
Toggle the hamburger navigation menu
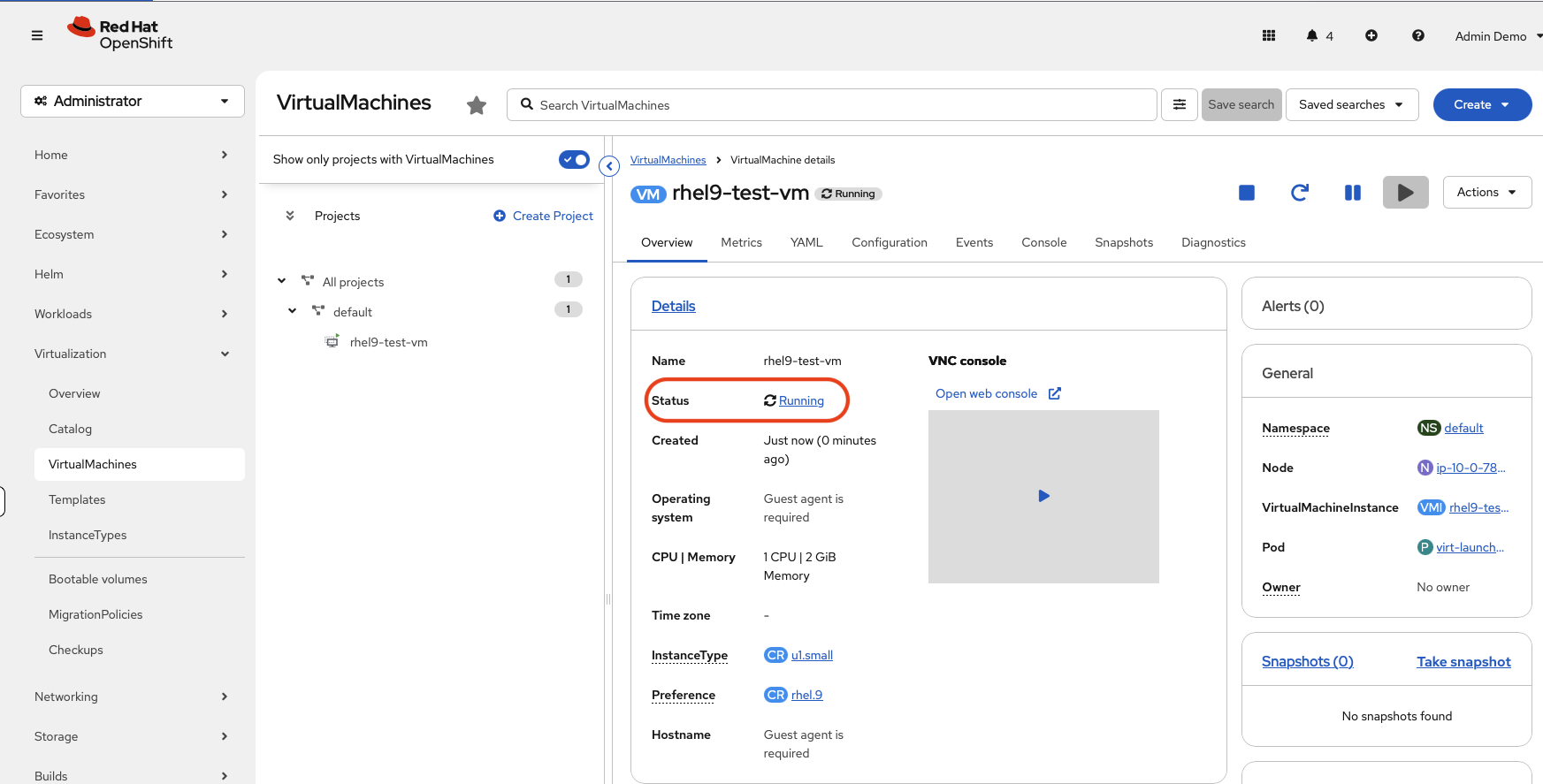point(37,36)
